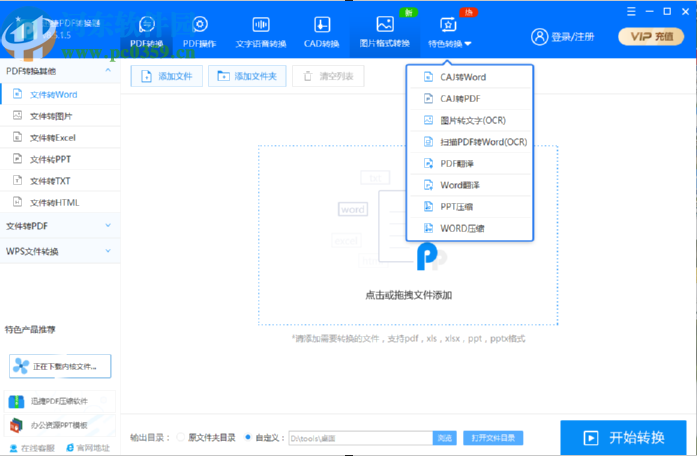Select 自定义 output directory option
The height and width of the screenshot is (456, 697).
point(248,437)
